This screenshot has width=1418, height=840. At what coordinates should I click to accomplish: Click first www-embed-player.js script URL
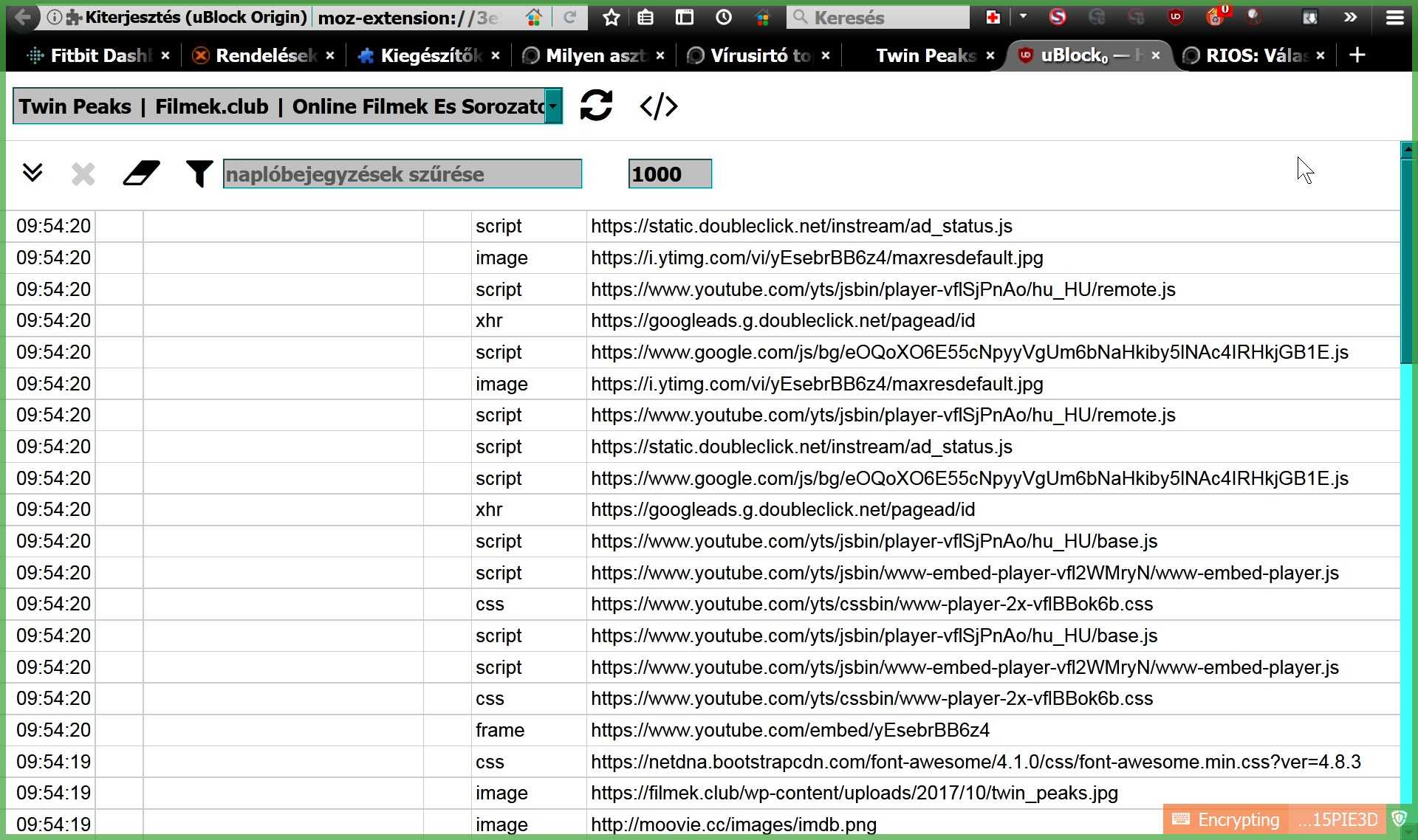965,573
